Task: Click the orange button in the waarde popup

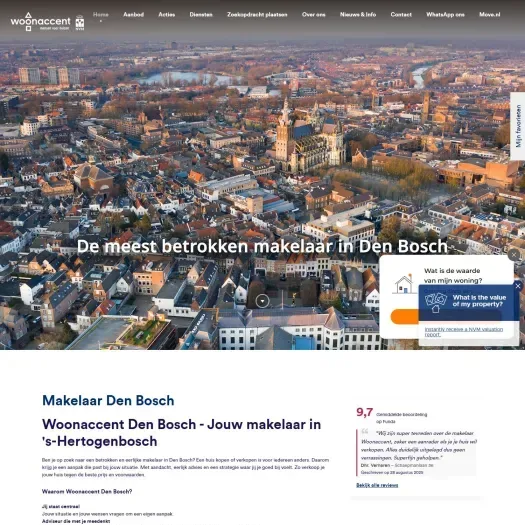Action: click(405, 317)
